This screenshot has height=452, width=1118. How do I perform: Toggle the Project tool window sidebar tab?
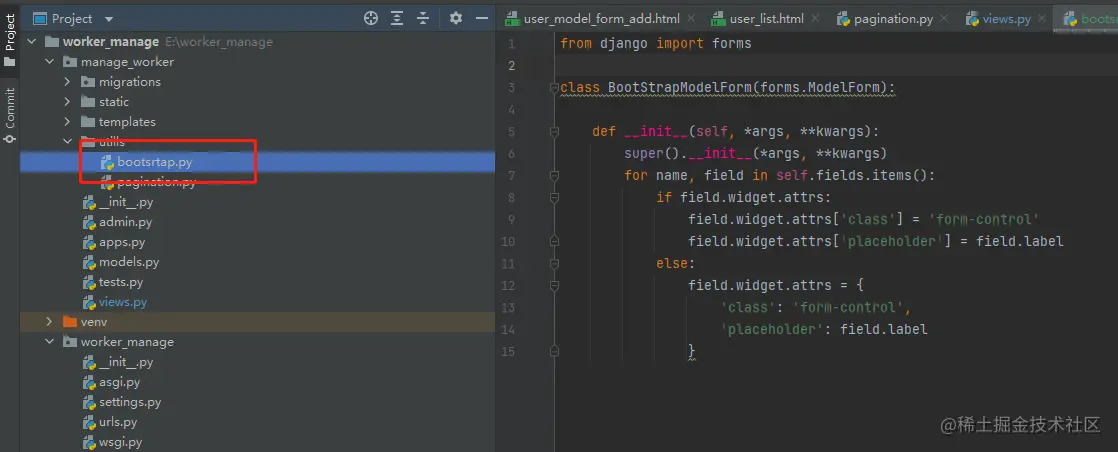coord(9,41)
